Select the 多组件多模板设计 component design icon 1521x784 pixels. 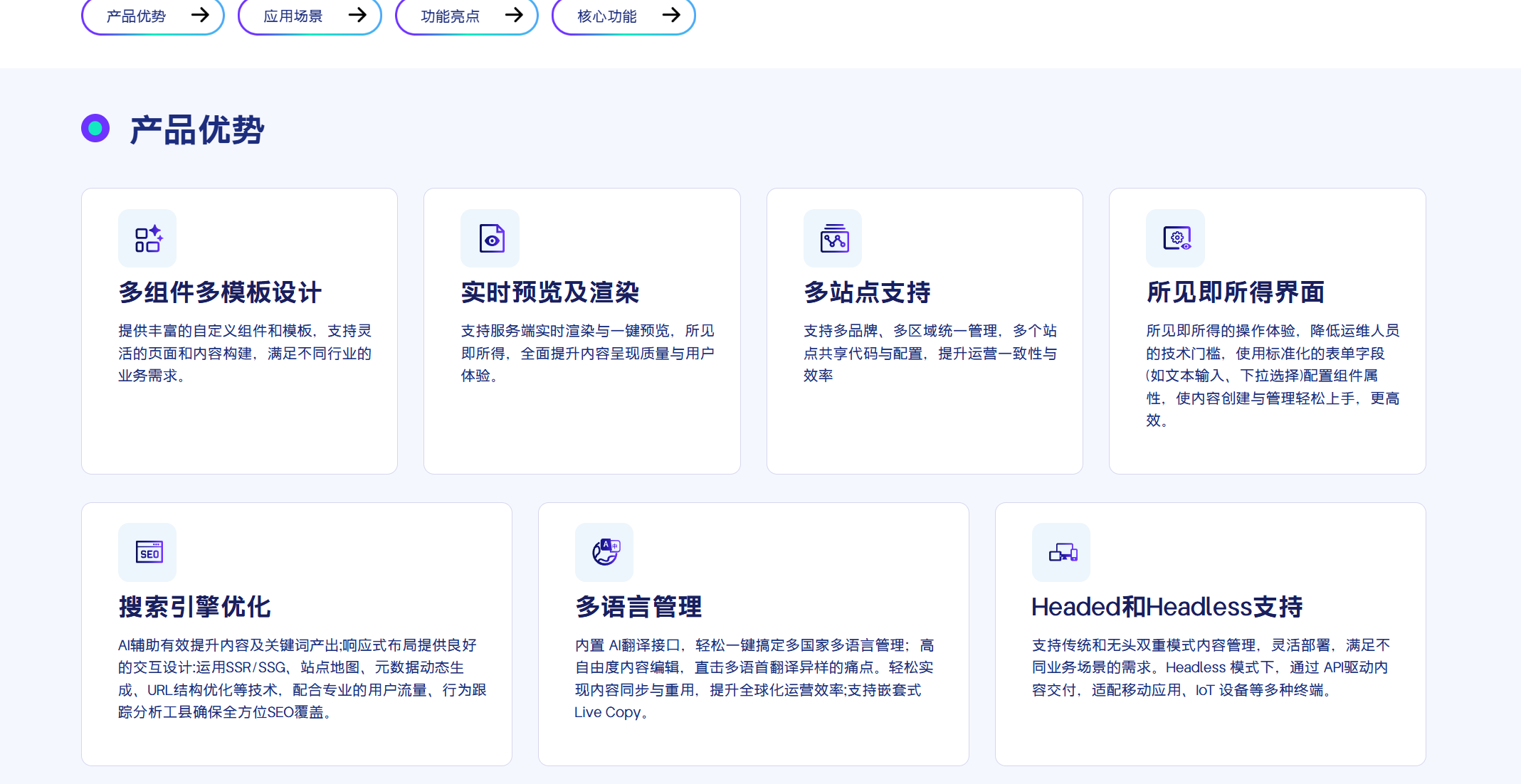[147, 238]
